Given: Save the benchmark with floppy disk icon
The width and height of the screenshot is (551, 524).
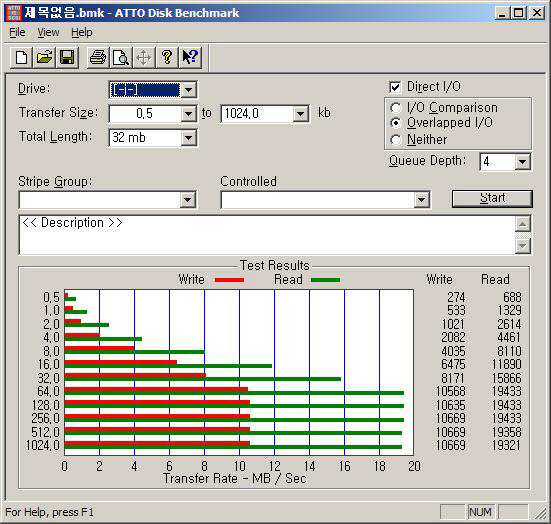Looking at the screenshot, I should pos(67,57).
